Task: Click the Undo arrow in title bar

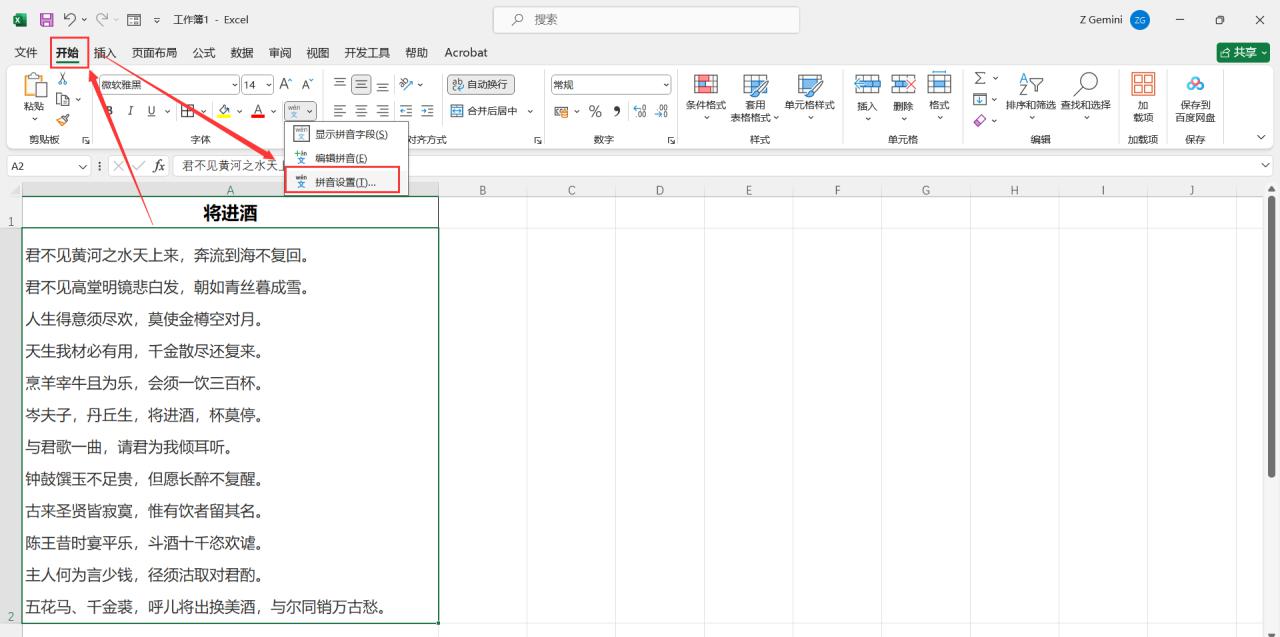Action: pyautogui.click(x=69, y=19)
